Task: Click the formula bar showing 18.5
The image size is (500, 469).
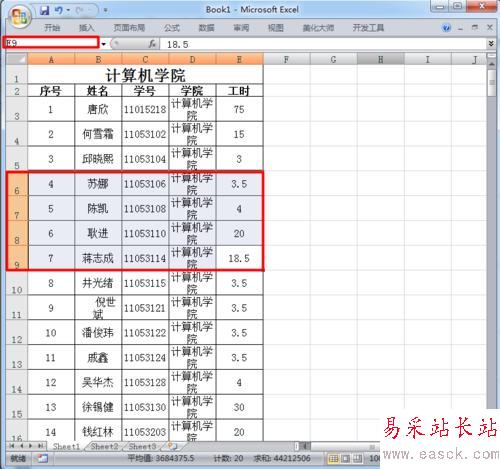Action: click(323, 44)
